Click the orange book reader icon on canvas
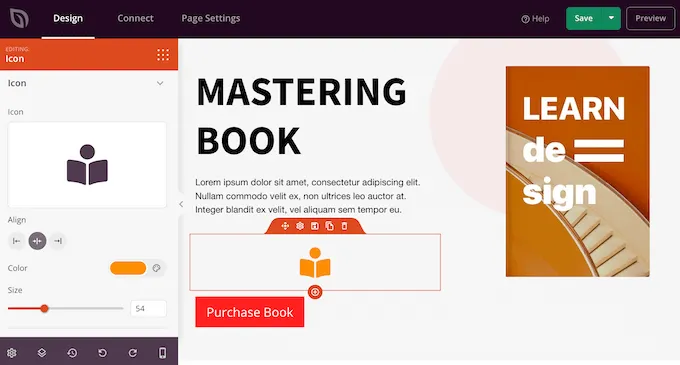The height and width of the screenshot is (365, 680). point(315,262)
